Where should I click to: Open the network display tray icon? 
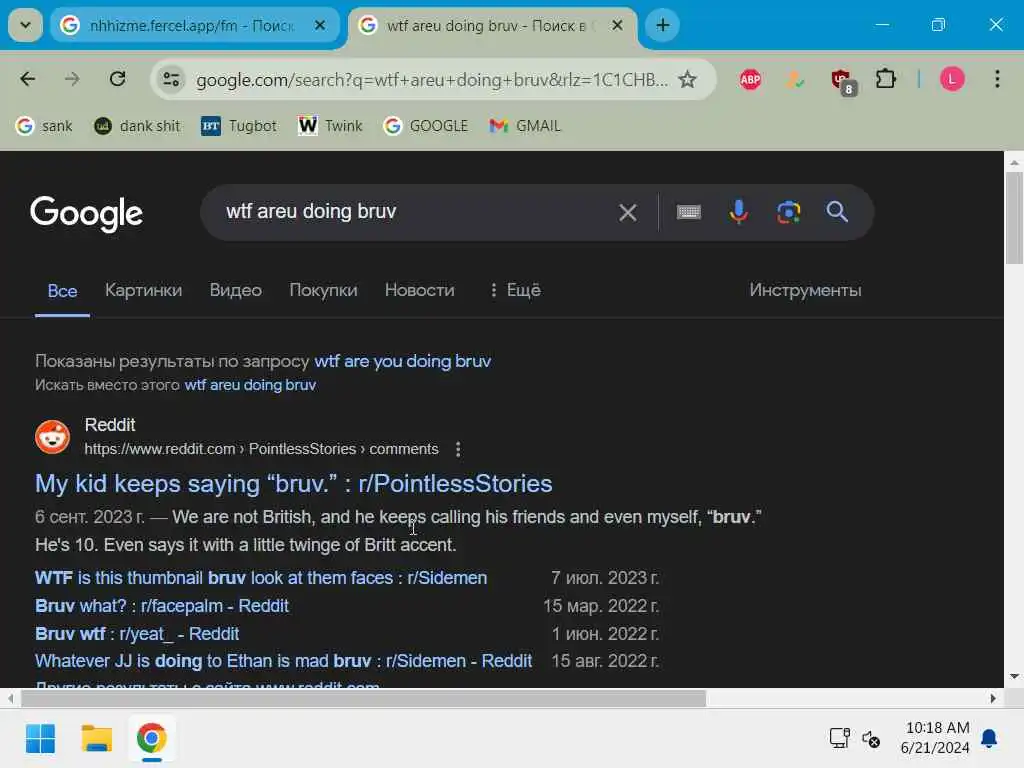point(839,738)
